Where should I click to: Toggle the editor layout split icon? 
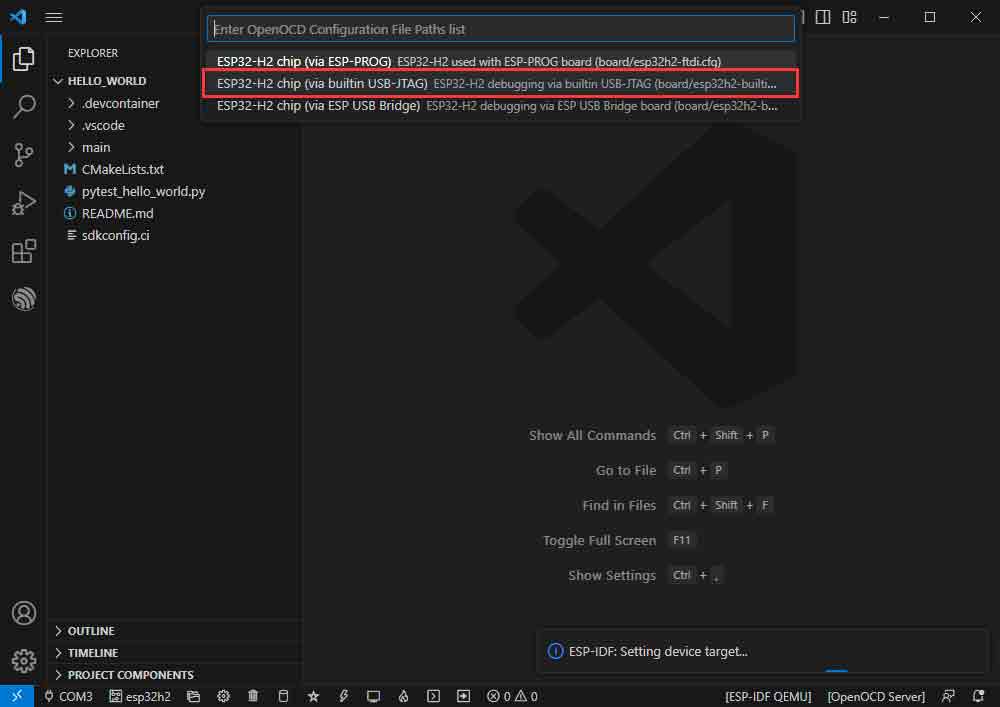823,17
